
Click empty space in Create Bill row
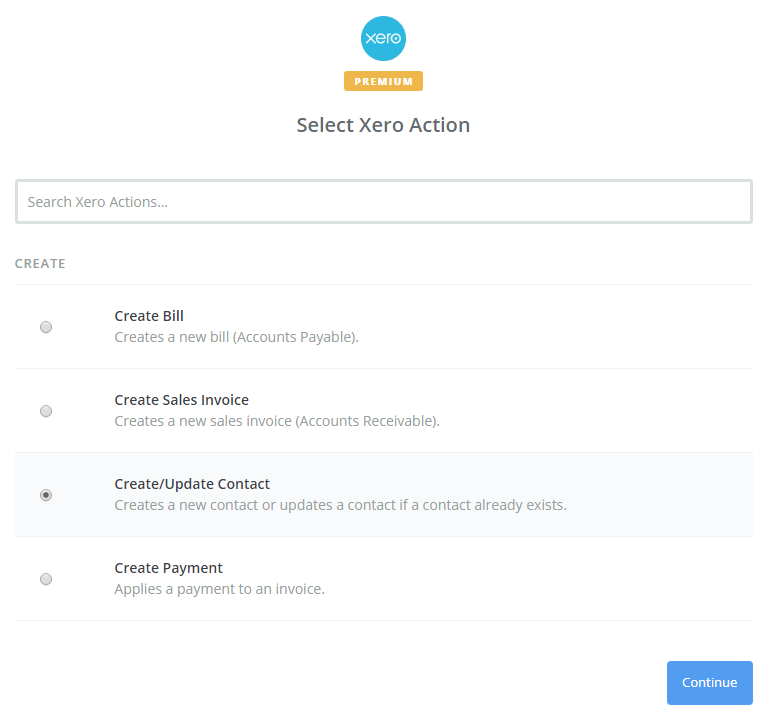[539, 327]
